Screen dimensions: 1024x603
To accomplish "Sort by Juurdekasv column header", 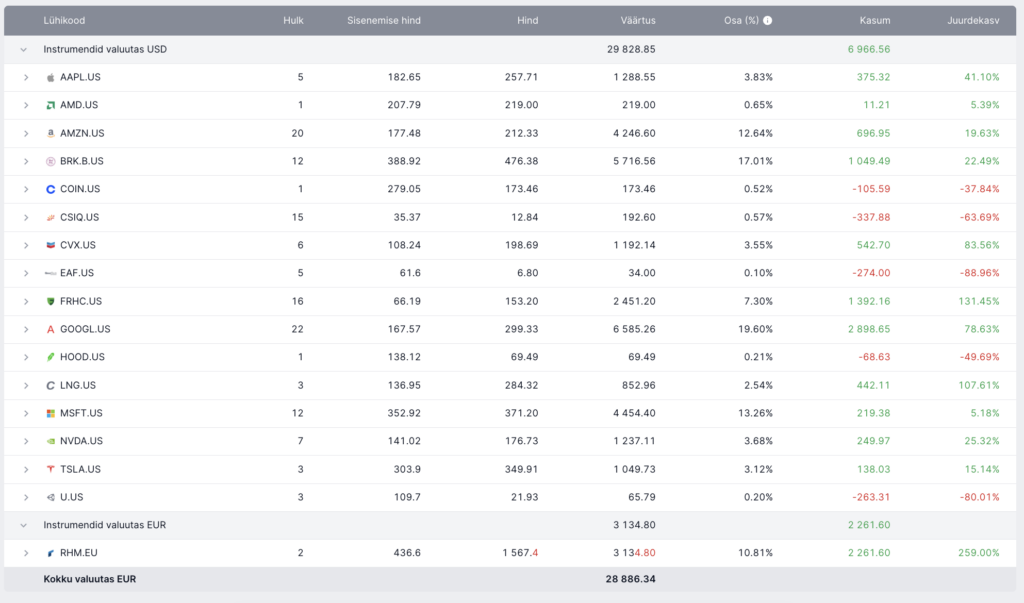I will [x=973, y=20].
